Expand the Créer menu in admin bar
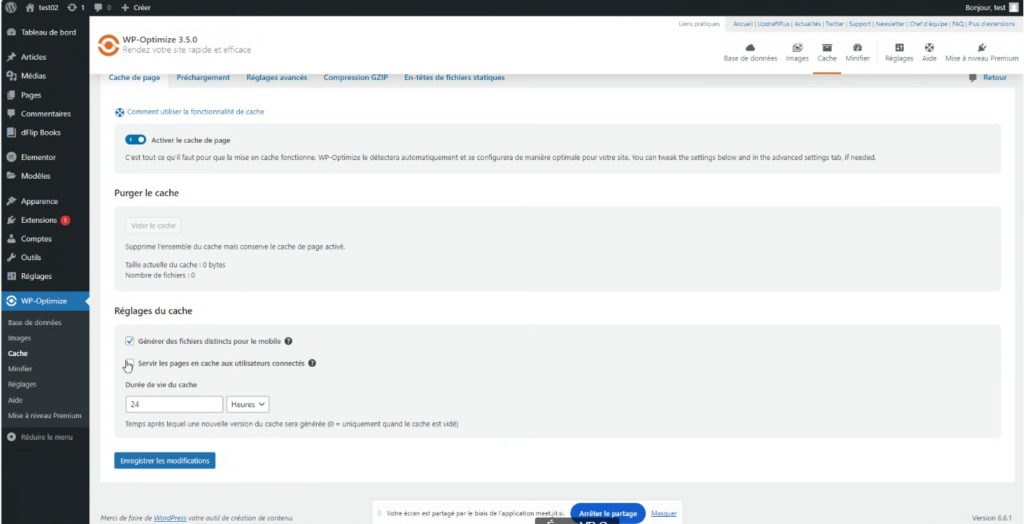Image resolution: width=1024 pixels, height=524 pixels. pyautogui.click(x=138, y=7)
